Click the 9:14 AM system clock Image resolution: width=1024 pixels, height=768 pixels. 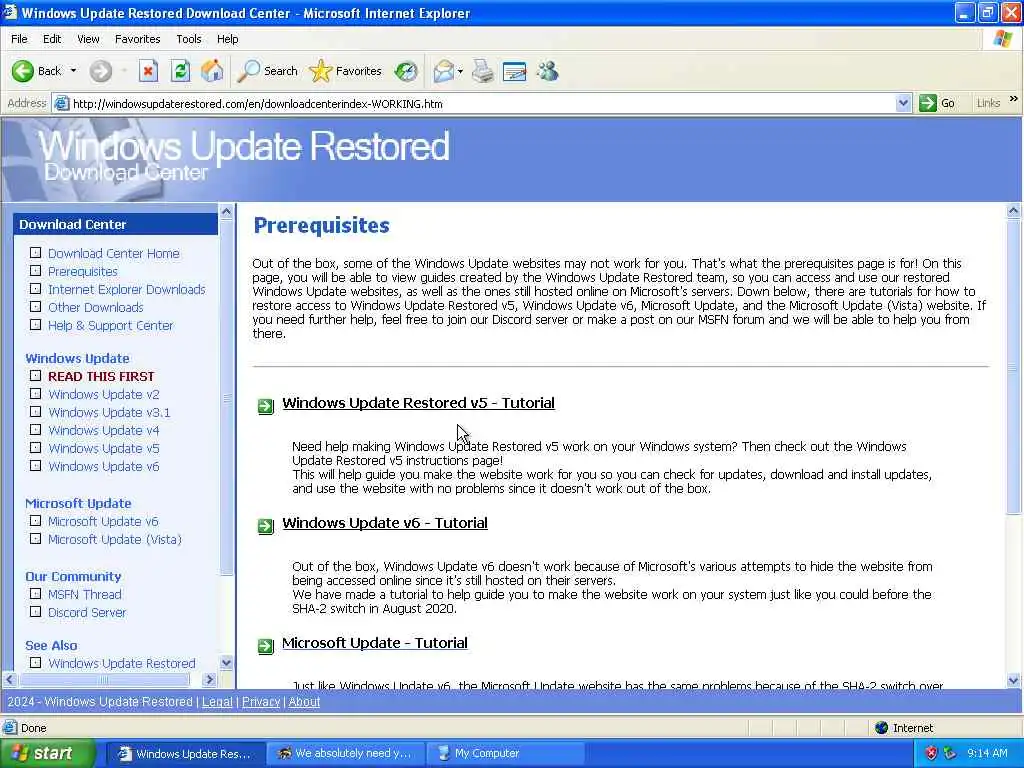[987, 754]
